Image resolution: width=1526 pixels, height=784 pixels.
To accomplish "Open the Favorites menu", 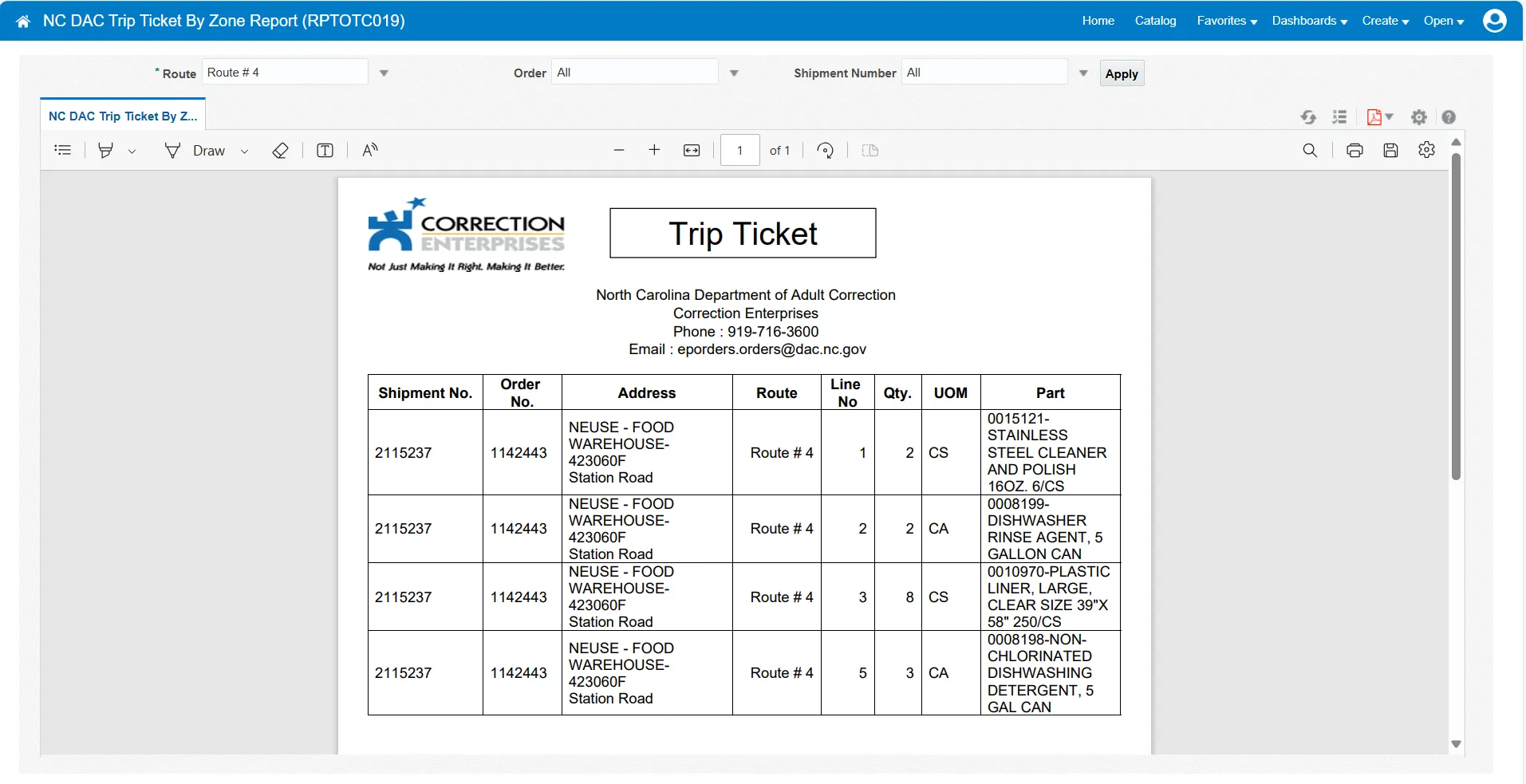I will 1226,21.
